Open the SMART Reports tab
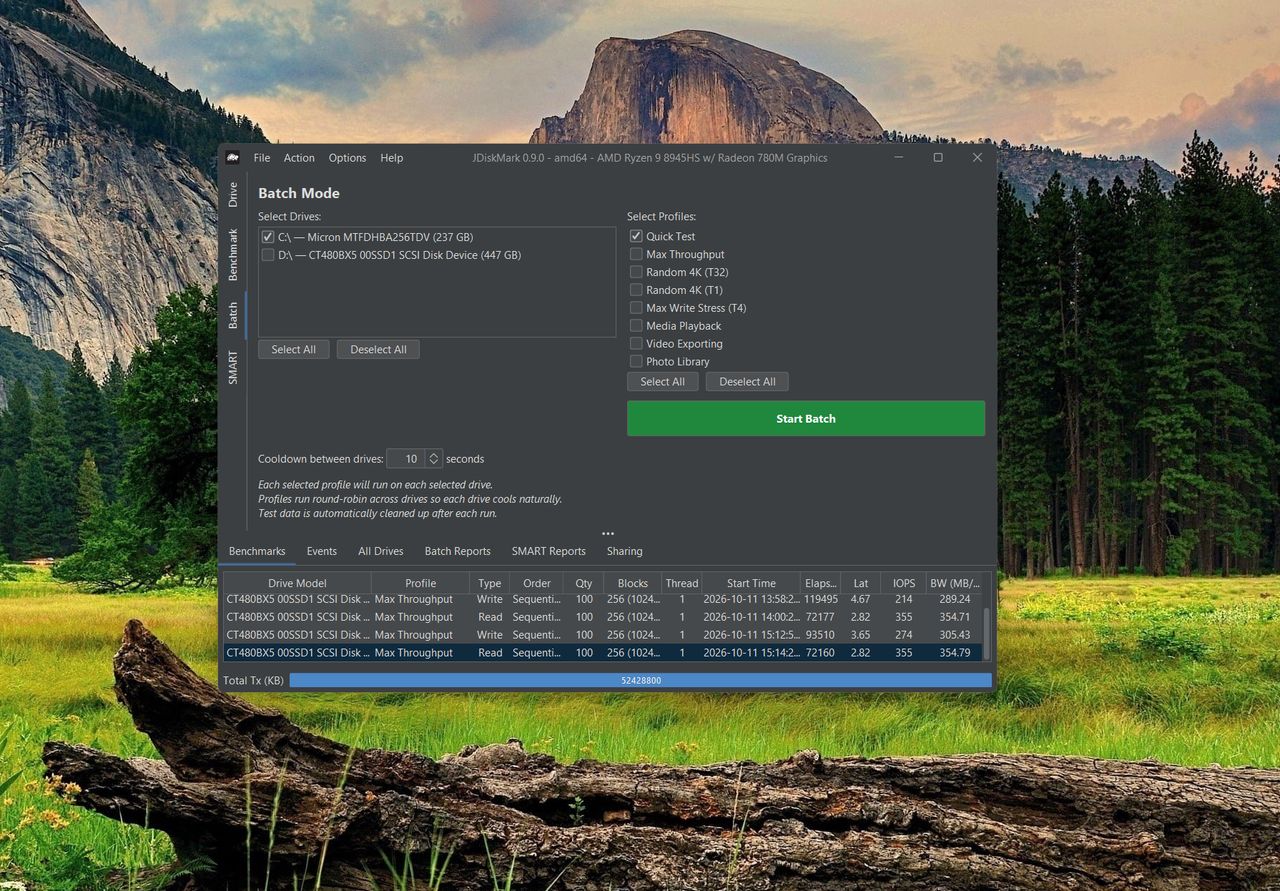Viewport: 1280px width, 891px height. click(x=549, y=551)
